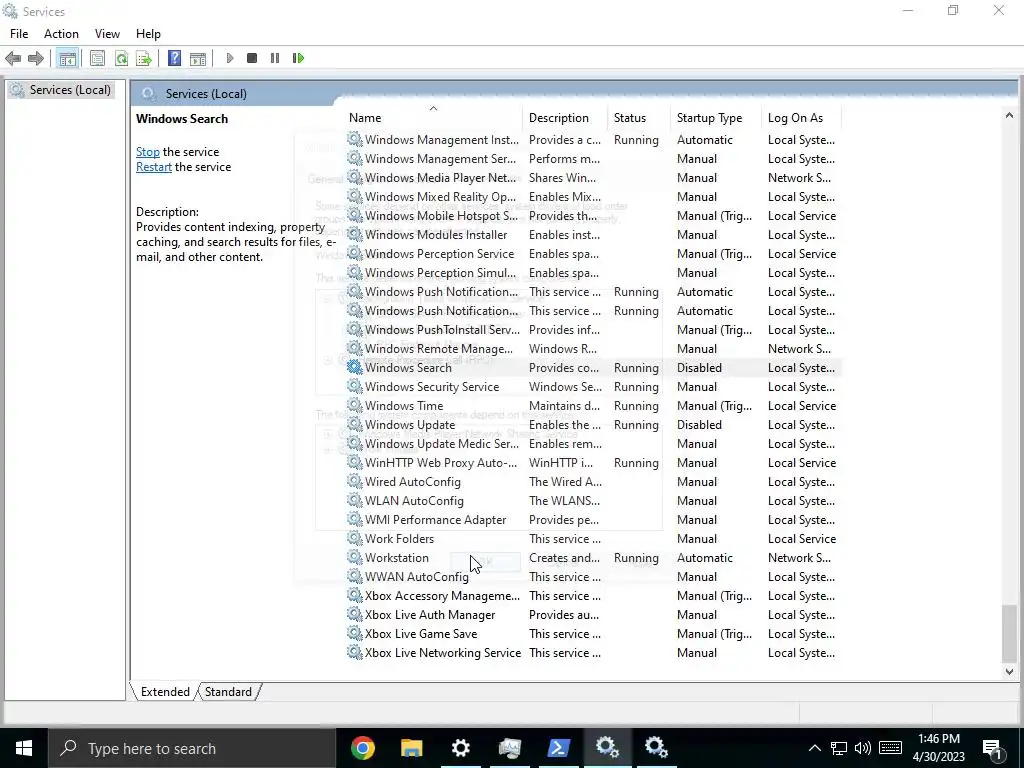Click the gear icon beside Windows Remote Management
Screen dimensions: 1024x768
tap(354, 348)
